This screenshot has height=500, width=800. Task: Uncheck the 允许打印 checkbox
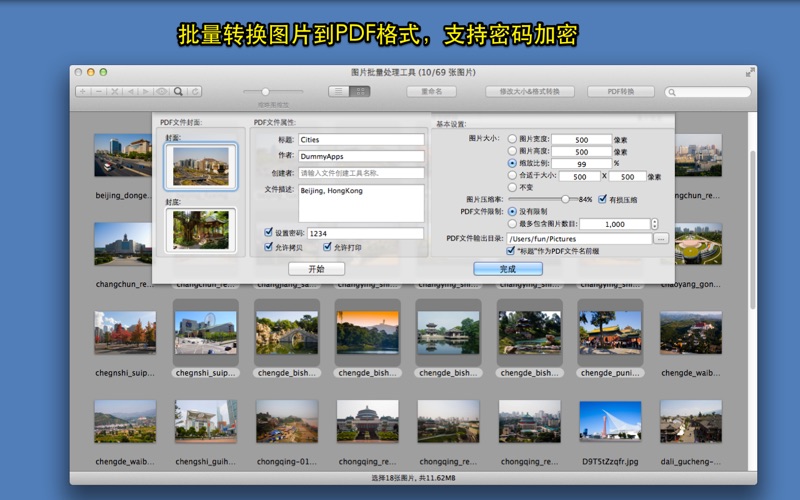328,247
